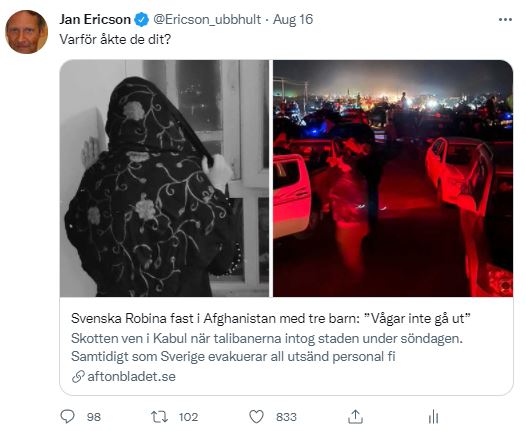Screen dimensions: 526x431
Task: Click the 98 replies count
Action: 94,417
